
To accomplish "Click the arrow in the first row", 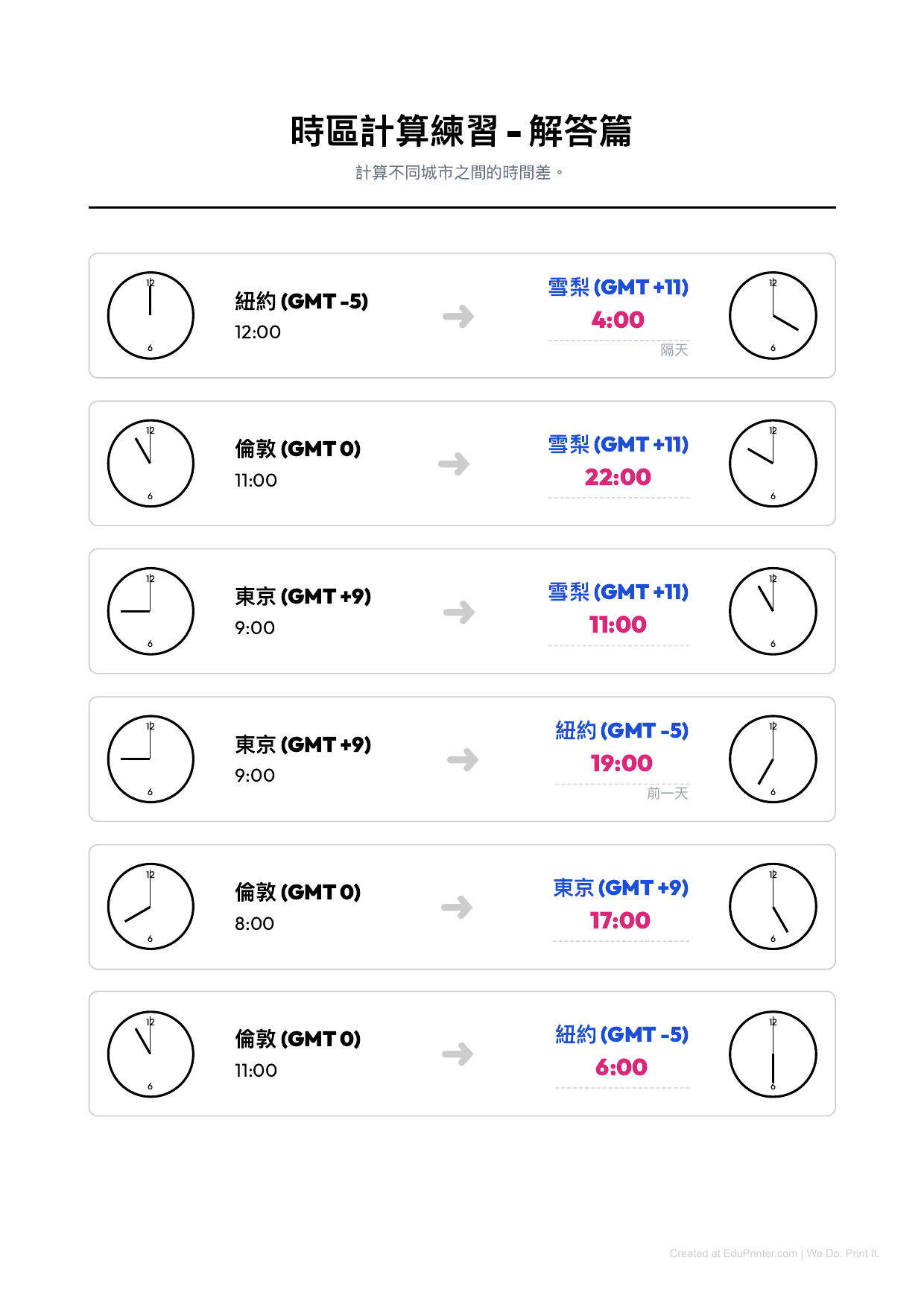I will (x=458, y=316).
